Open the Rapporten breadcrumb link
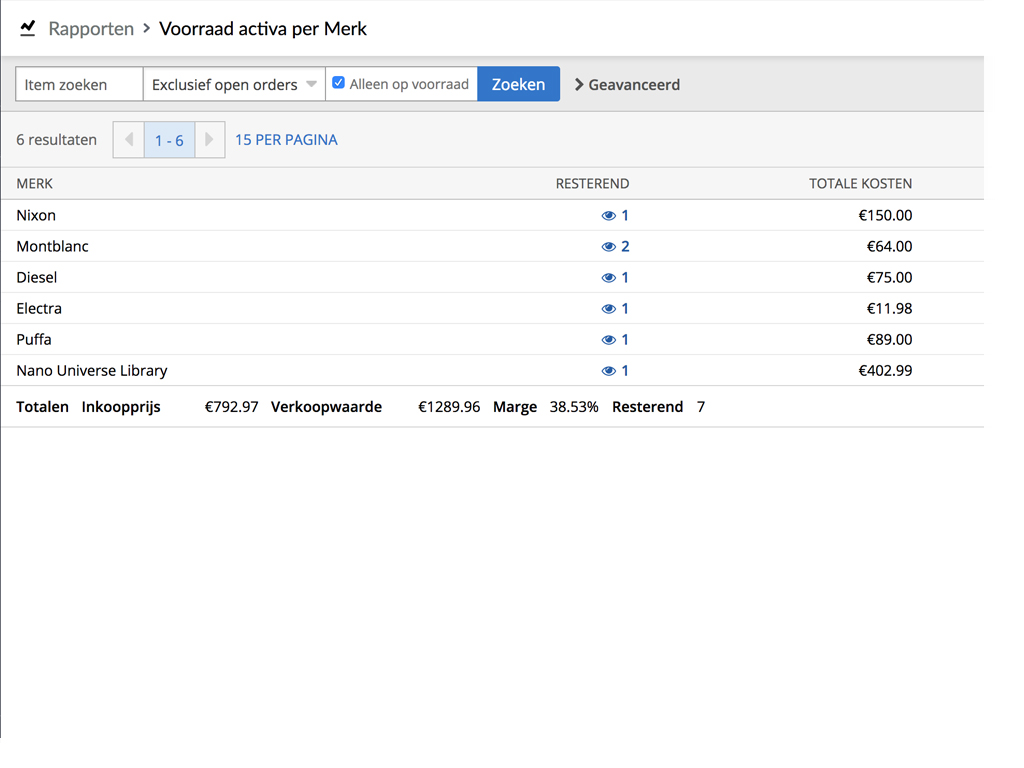The image size is (1024, 768). tap(91, 29)
